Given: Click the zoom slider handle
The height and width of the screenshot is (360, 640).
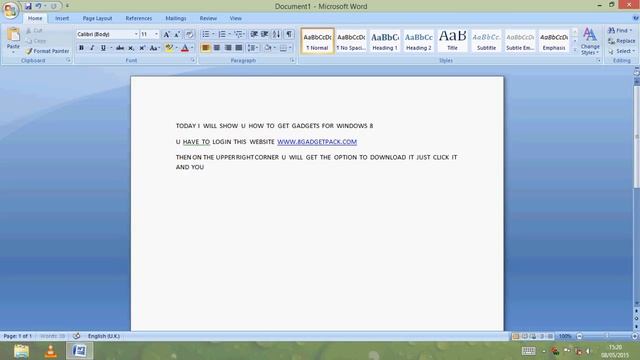Looking at the screenshot, I should coord(607,336).
